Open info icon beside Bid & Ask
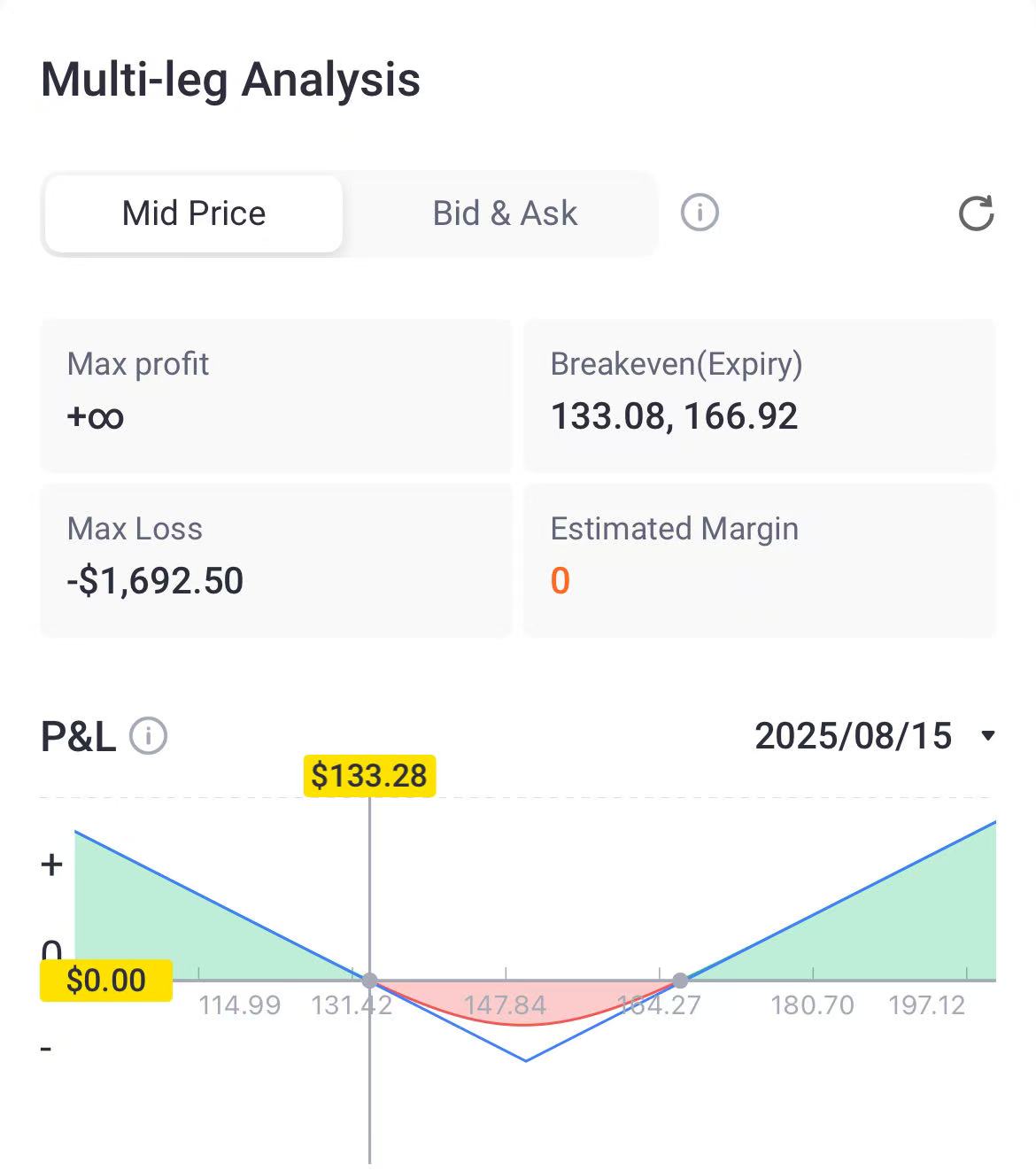The height and width of the screenshot is (1171, 1036). click(700, 213)
